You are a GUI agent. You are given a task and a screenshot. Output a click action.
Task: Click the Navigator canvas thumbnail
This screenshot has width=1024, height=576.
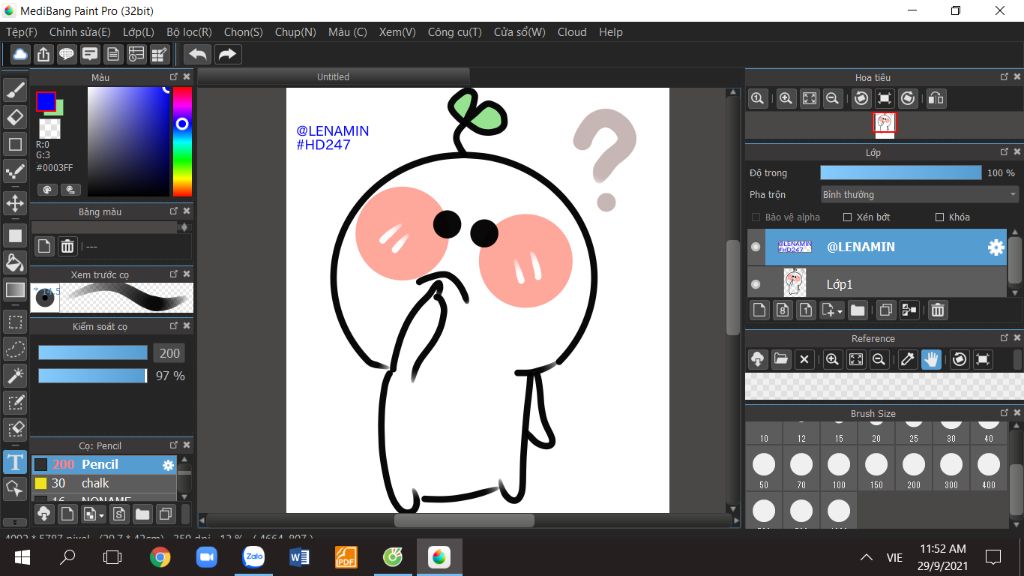885,123
